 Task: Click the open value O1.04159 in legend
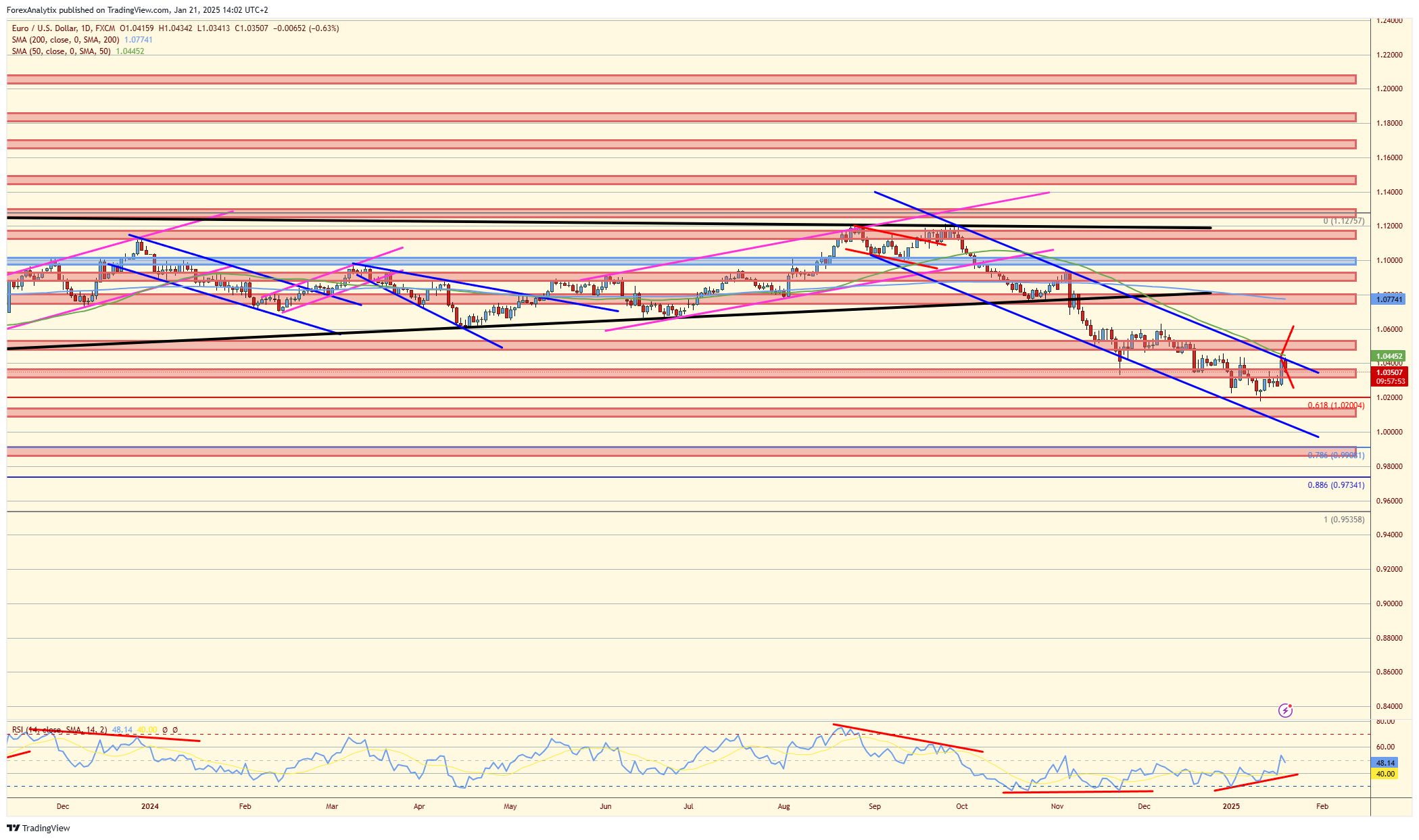click(x=137, y=28)
